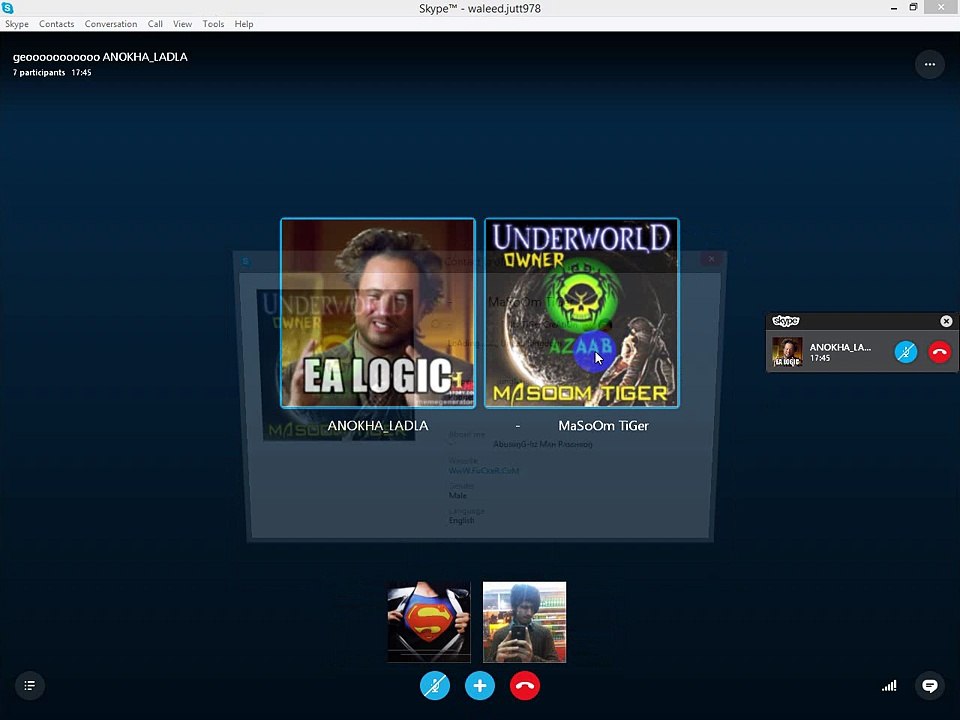End the call with red hang-up button
The width and height of the screenshot is (960, 720).
click(x=525, y=686)
